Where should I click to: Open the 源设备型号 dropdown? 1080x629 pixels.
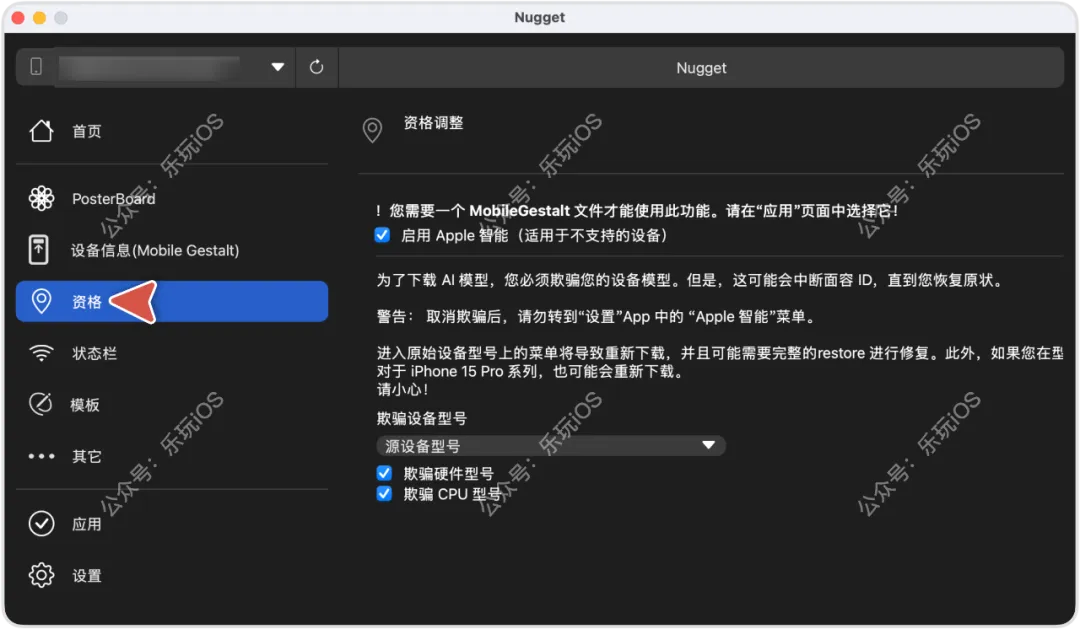point(550,446)
